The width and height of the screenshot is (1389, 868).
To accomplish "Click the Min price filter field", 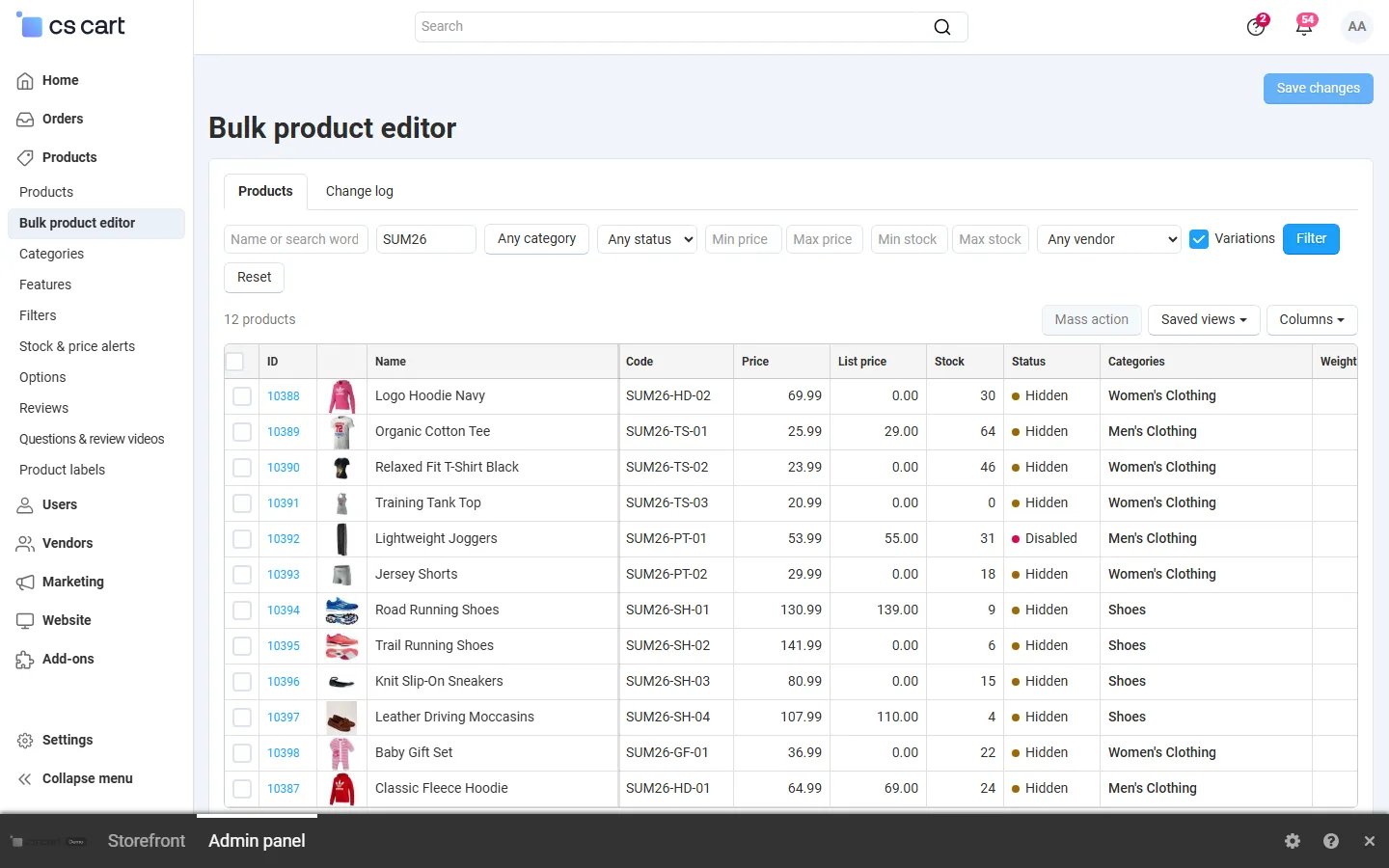I will 743,239.
